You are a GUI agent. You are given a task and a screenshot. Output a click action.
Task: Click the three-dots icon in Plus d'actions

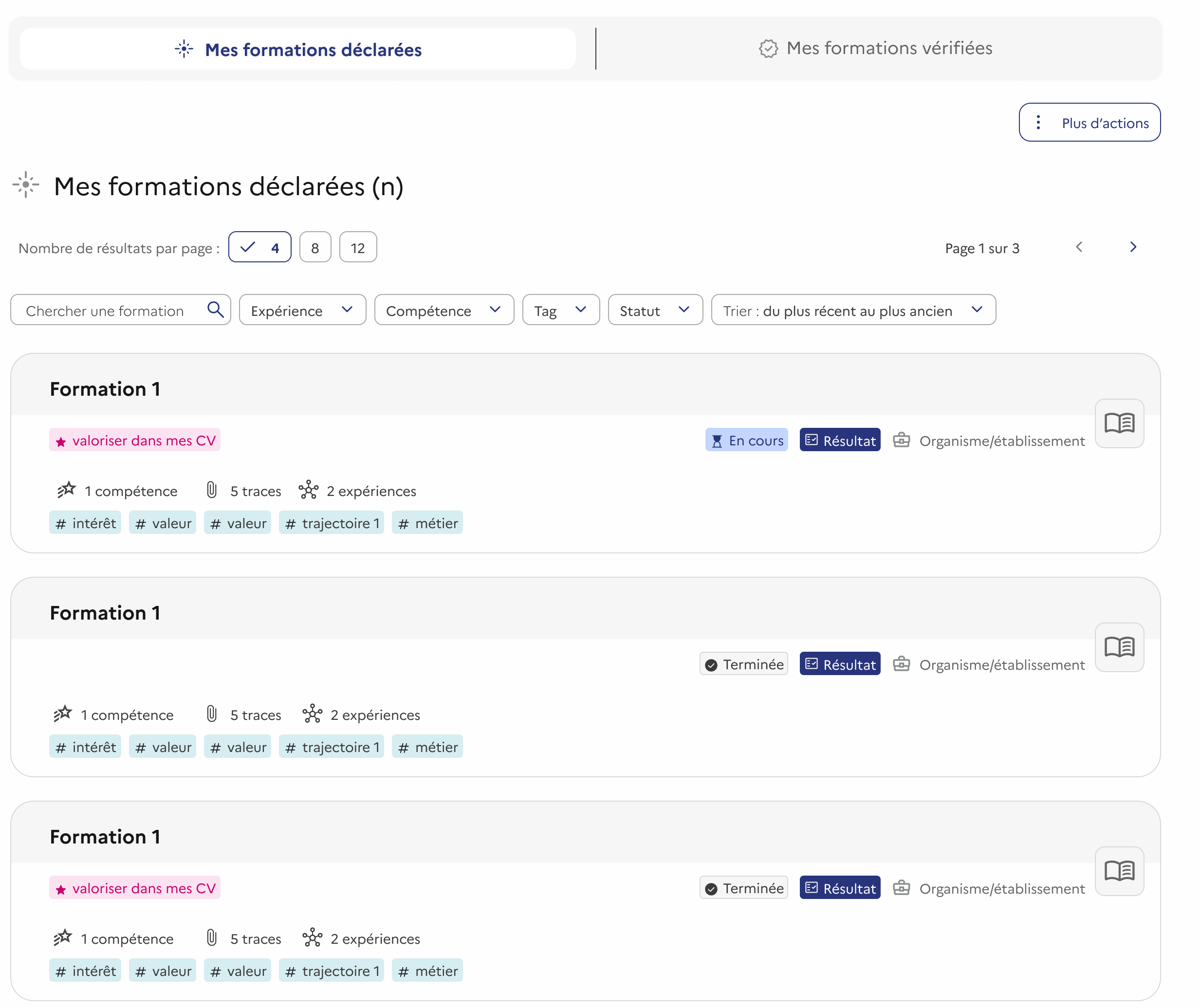pos(1038,122)
